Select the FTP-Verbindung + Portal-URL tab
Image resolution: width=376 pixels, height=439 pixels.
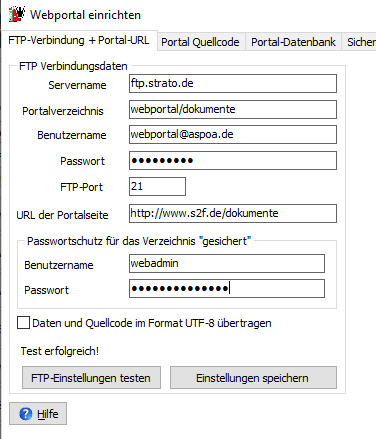click(79, 40)
